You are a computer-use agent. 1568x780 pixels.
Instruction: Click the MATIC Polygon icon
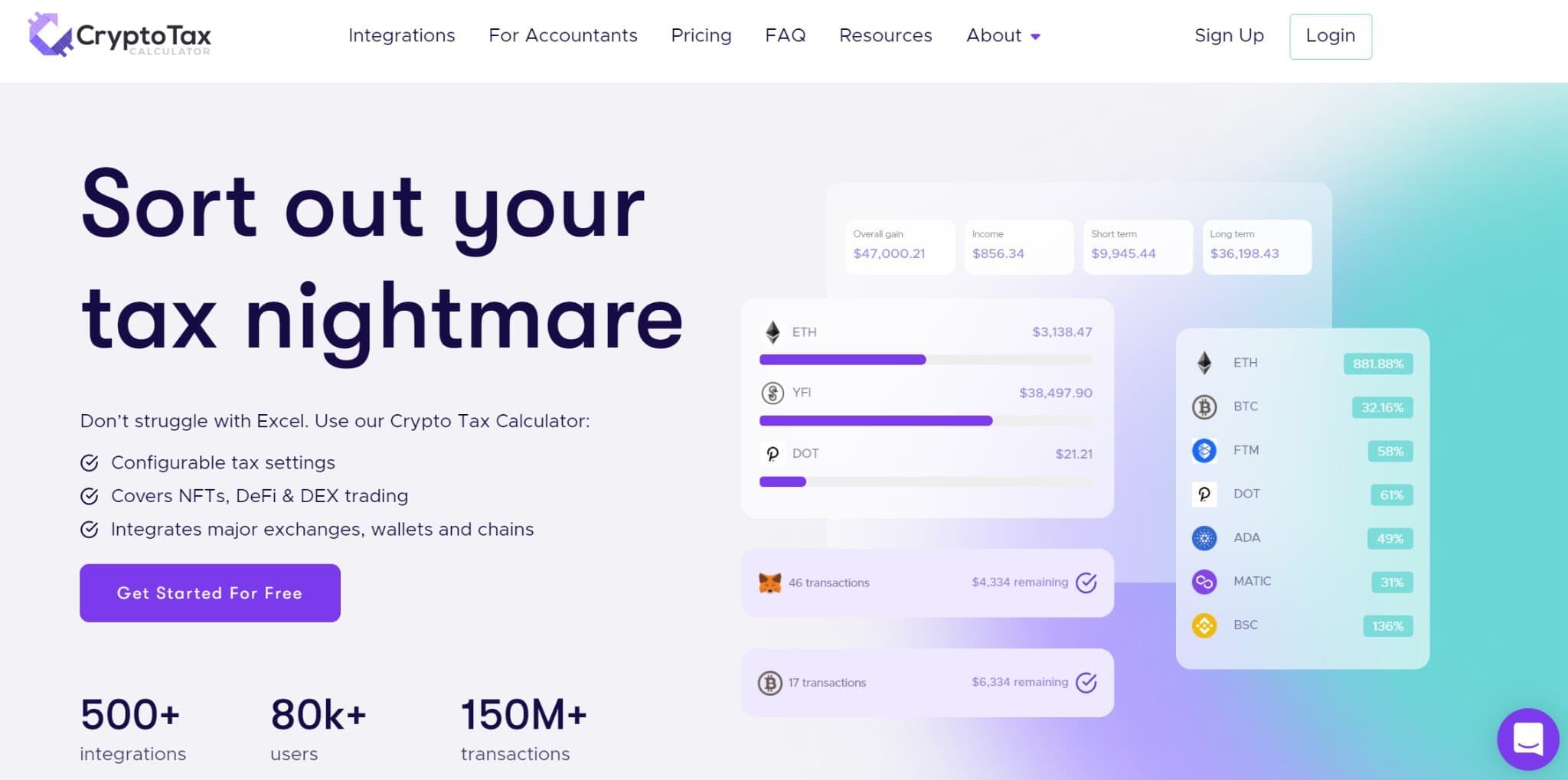pos(1204,582)
